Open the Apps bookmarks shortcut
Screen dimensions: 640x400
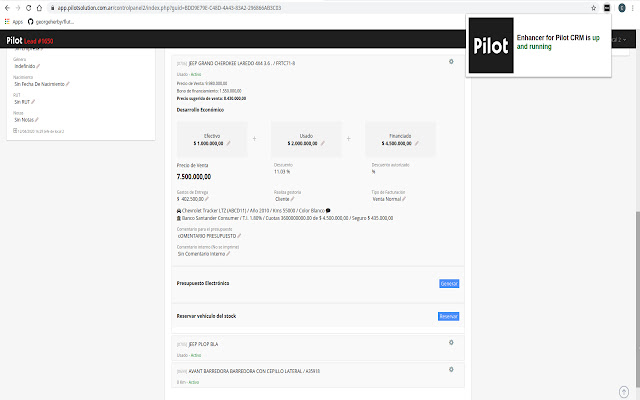click(x=13, y=22)
